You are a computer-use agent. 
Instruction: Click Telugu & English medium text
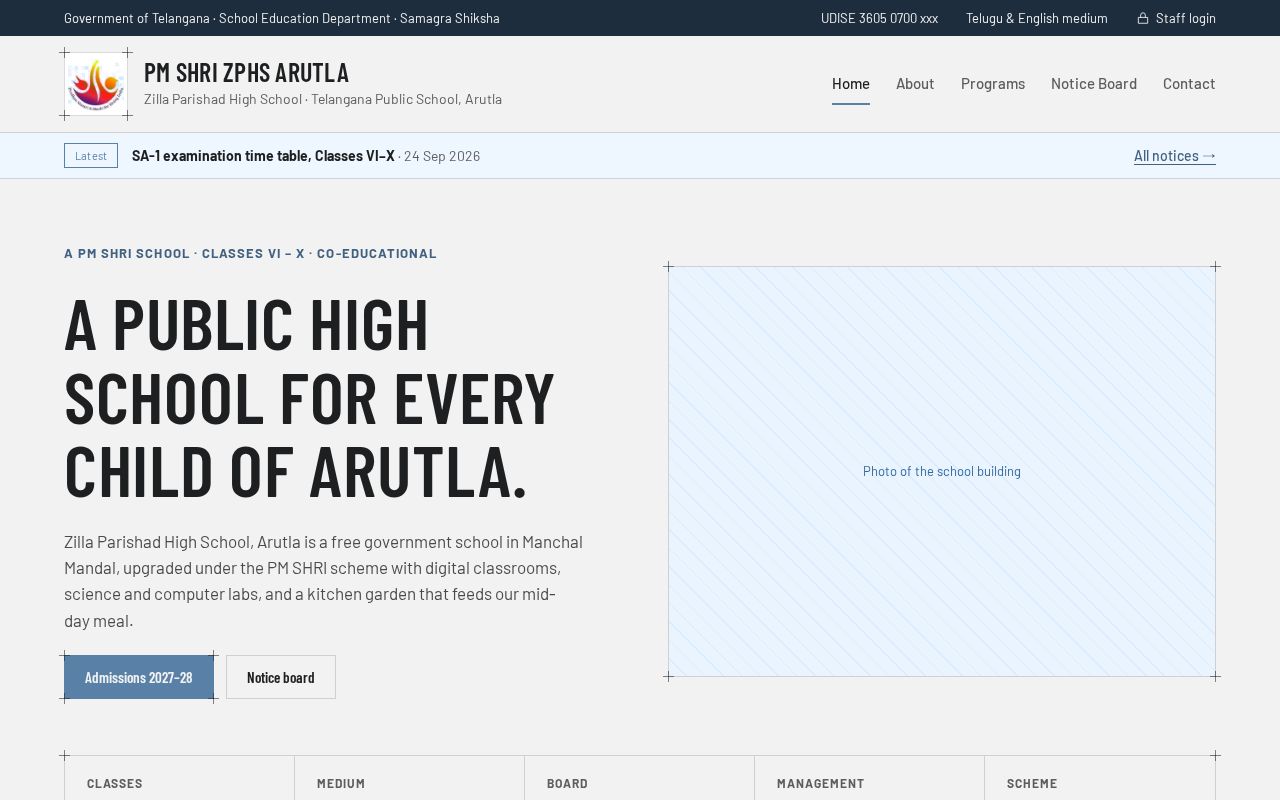pyautogui.click(x=1037, y=18)
